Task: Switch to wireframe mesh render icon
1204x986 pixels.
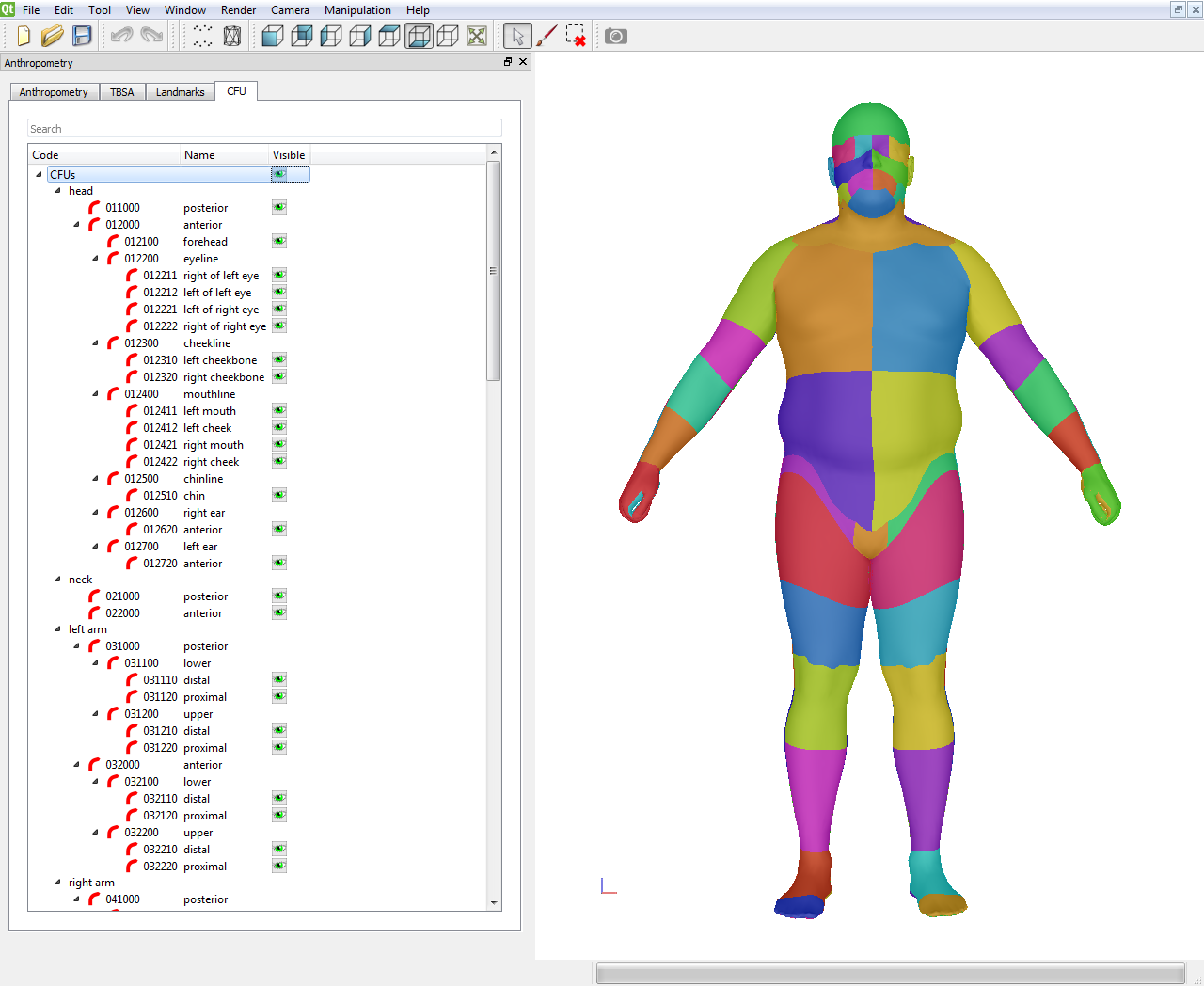Action: (232, 36)
